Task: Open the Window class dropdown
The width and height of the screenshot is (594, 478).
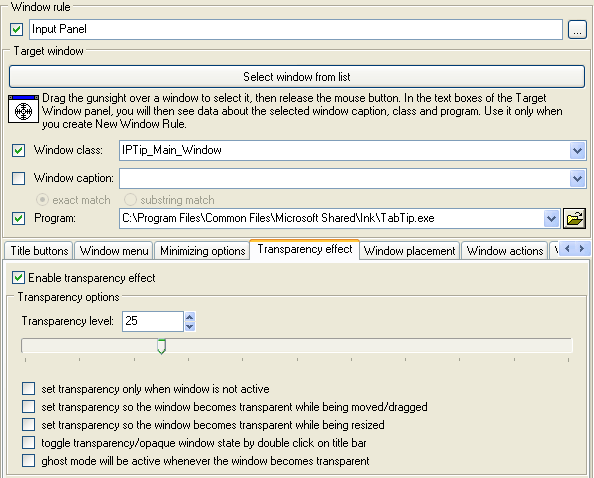Action: [577, 151]
